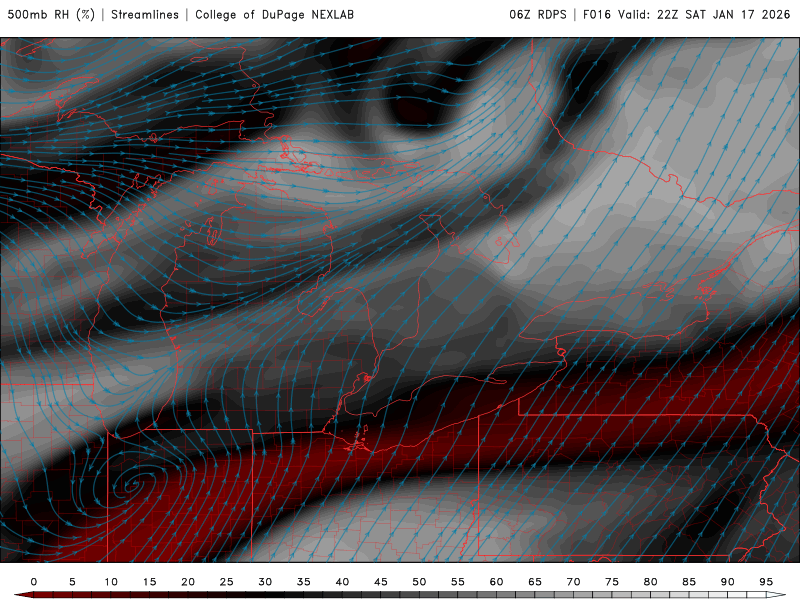
Task: Click the '500mb RH (%)' title text
Action: (51, 14)
